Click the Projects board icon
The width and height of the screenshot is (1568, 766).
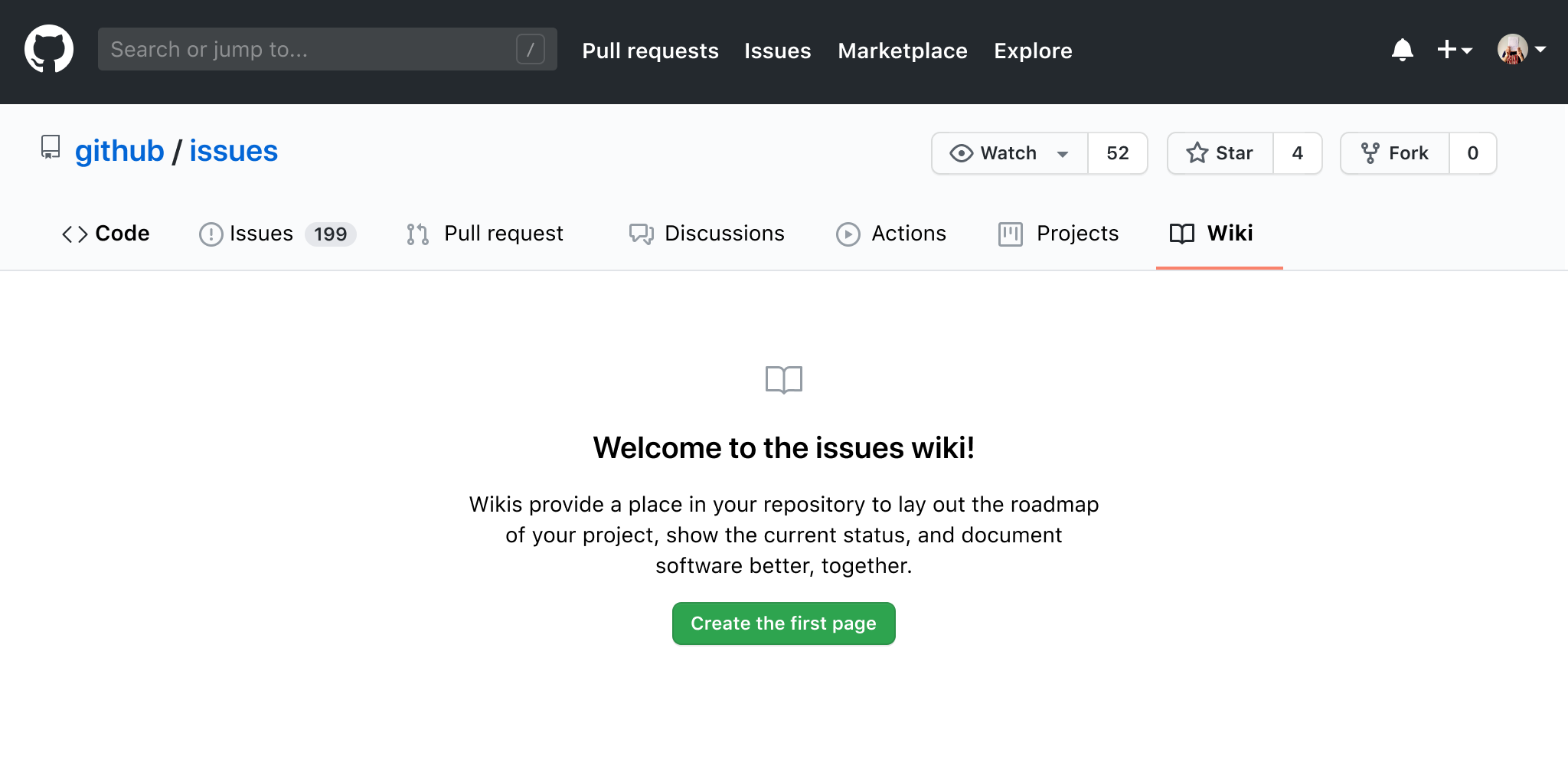pyautogui.click(x=1011, y=234)
